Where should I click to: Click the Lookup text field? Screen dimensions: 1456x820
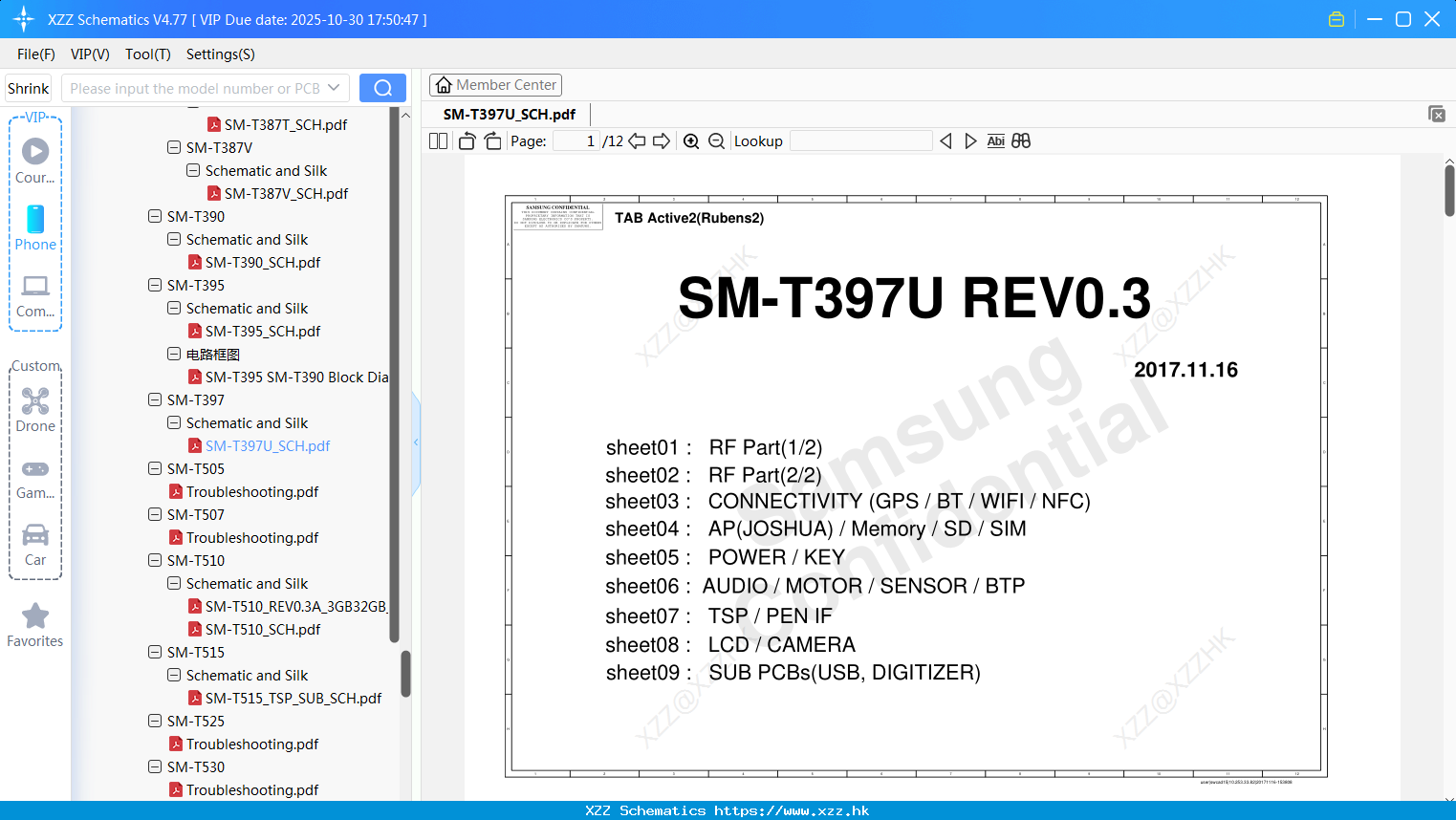point(861,140)
